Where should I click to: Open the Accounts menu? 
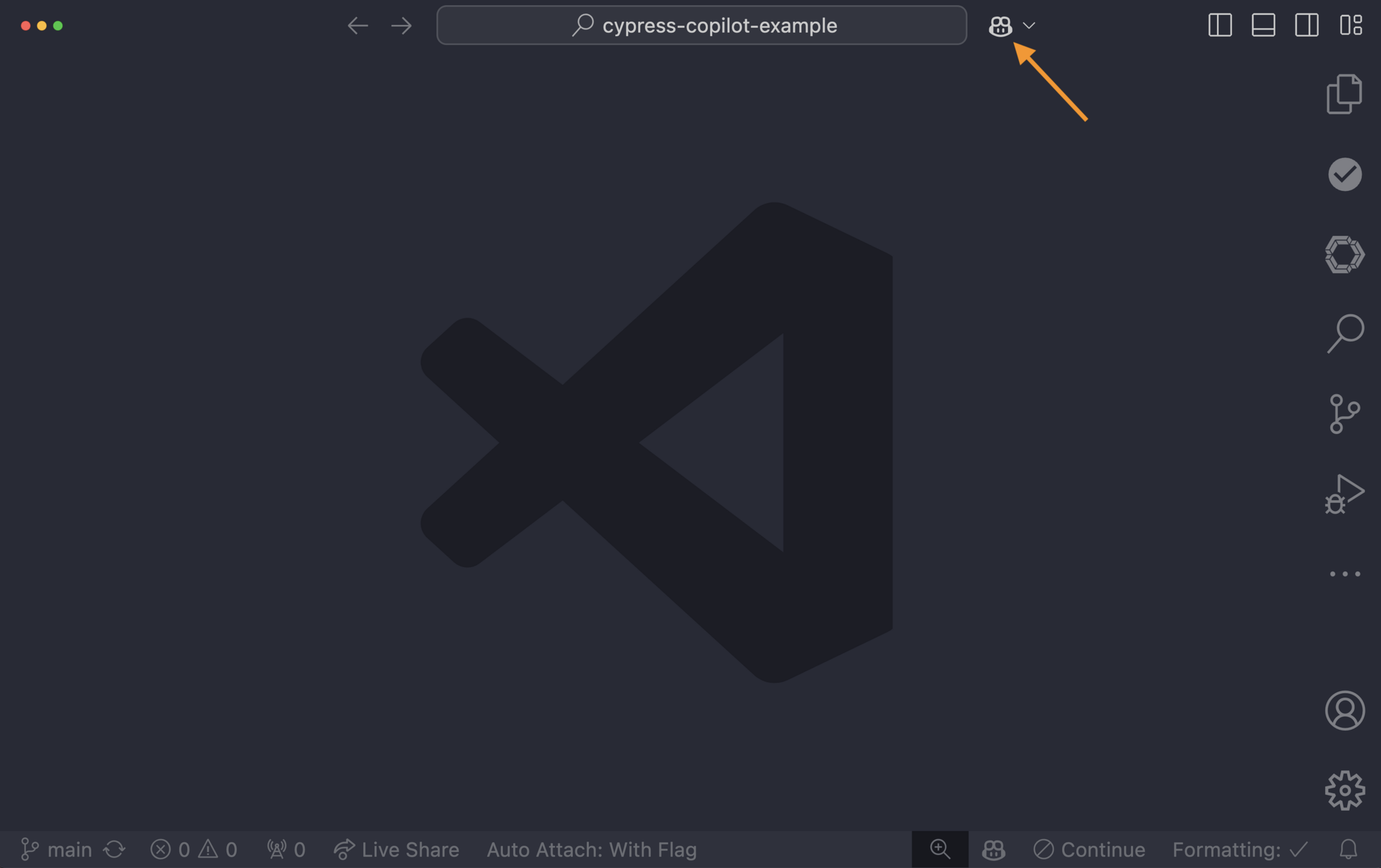coord(1344,710)
